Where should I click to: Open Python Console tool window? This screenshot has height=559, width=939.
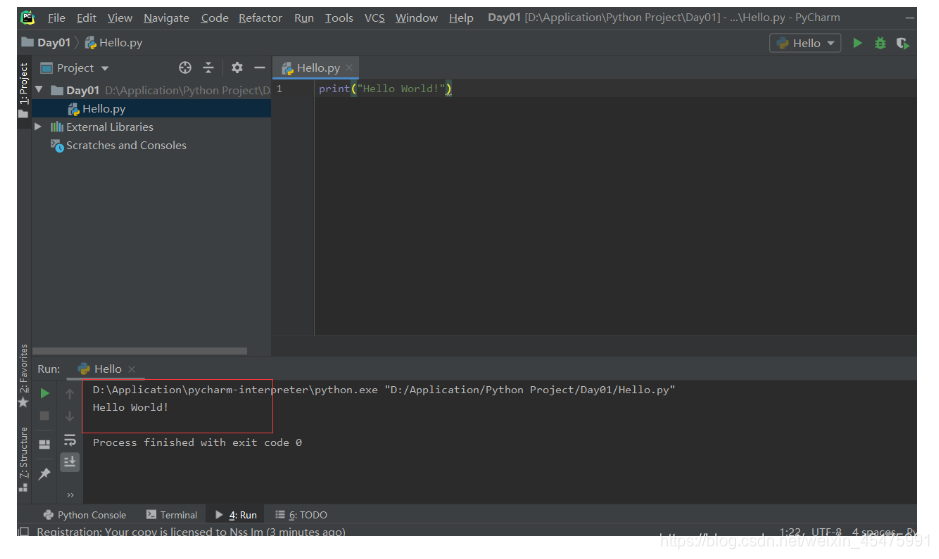point(85,515)
